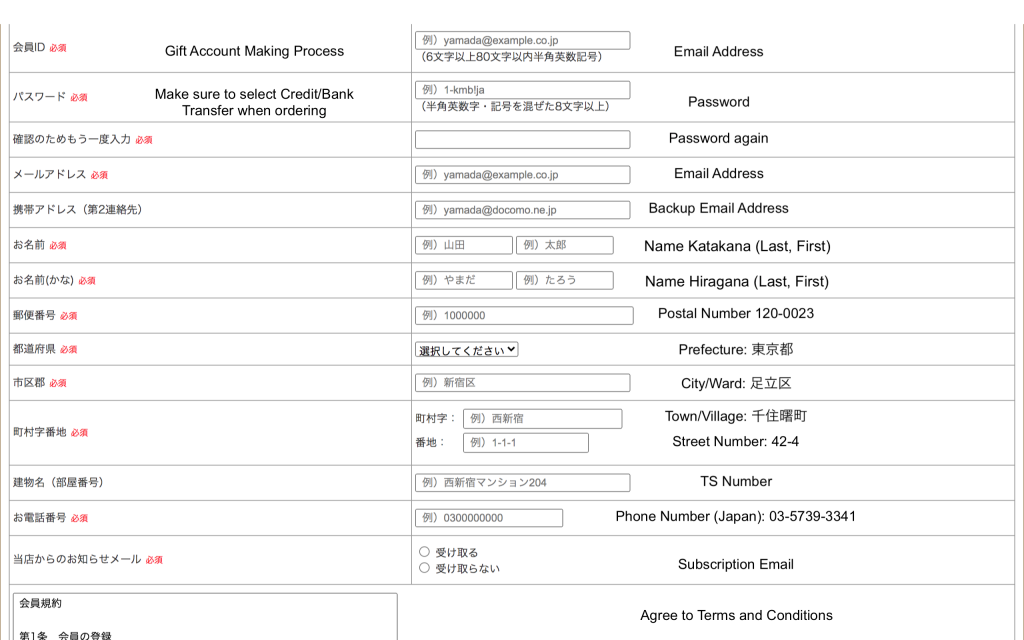Open the prefecture 選択してください dropdown
Image resolution: width=1024 pixels, height=640 pixels.
(x=466, y=349)
